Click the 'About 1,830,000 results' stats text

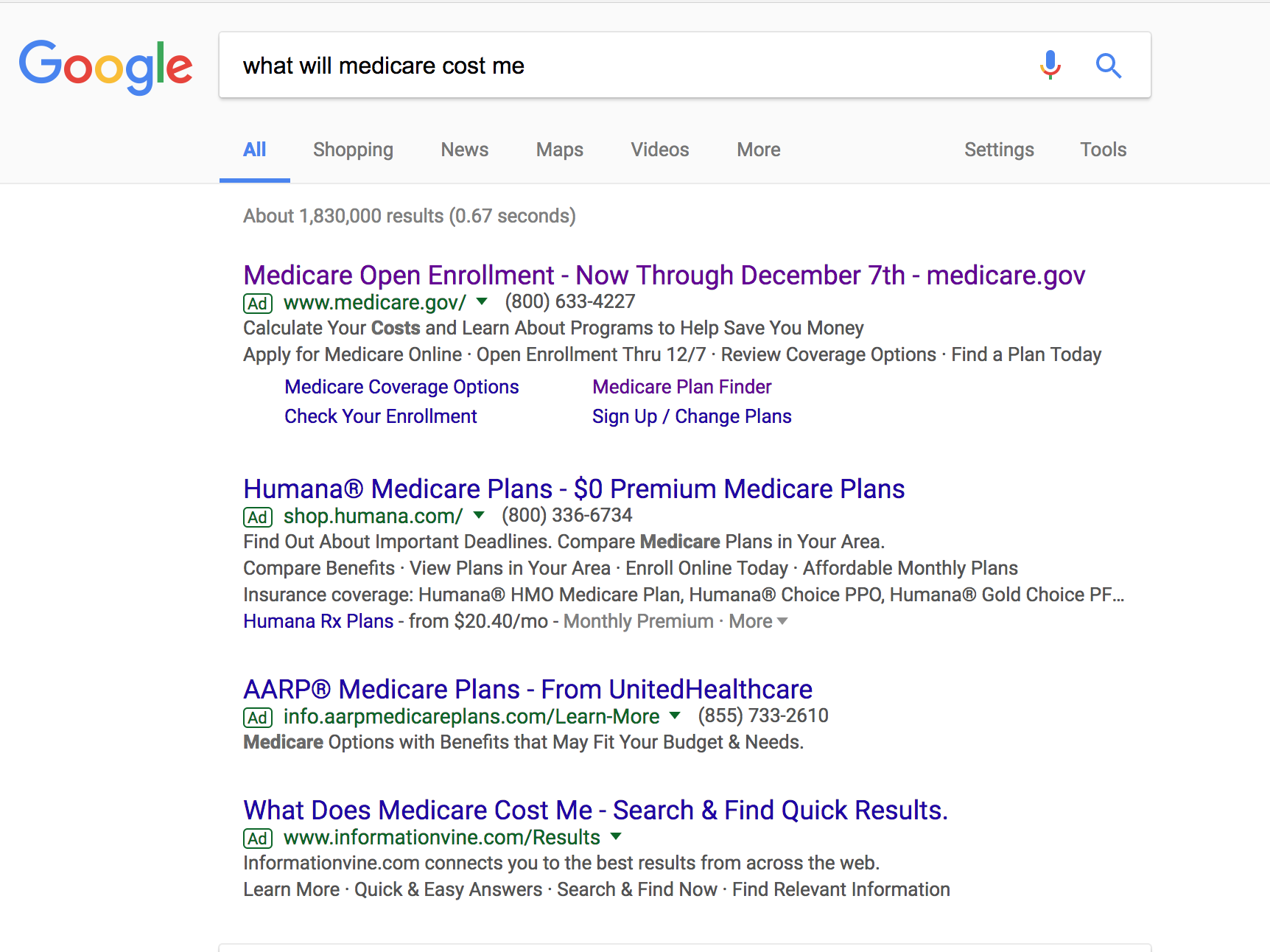(x=410, y=216)
